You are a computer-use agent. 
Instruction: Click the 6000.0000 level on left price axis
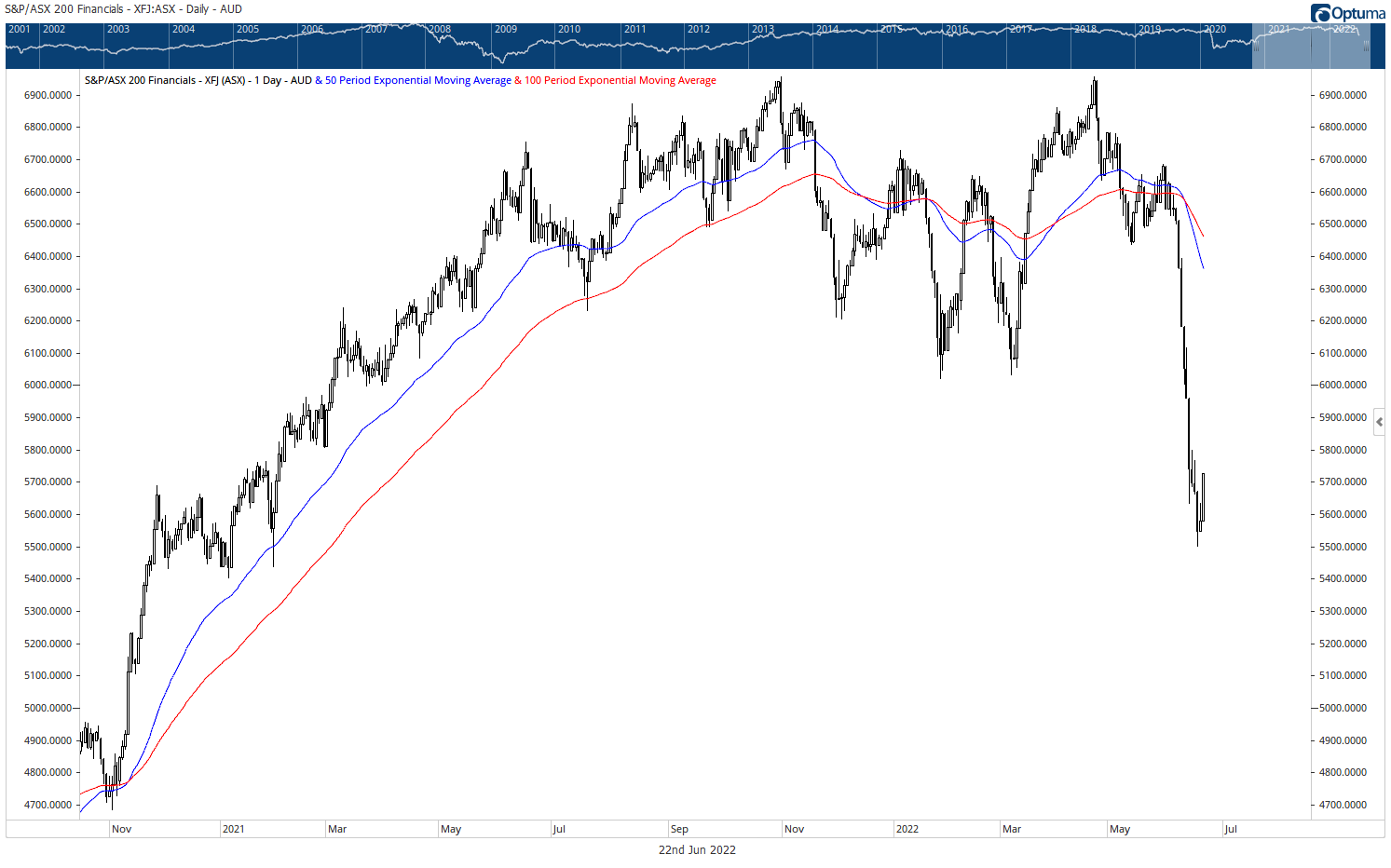pos(48,385)
